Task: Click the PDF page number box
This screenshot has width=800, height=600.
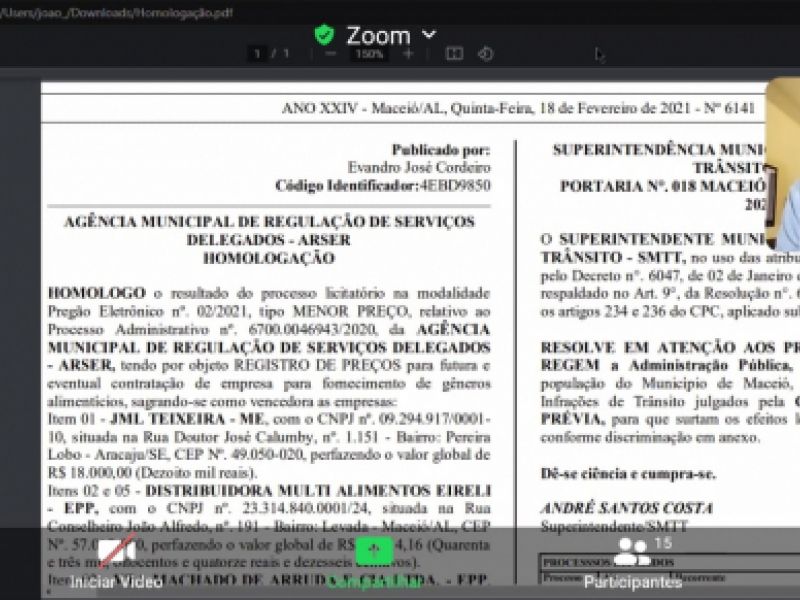Action: [x=258, y=54]
